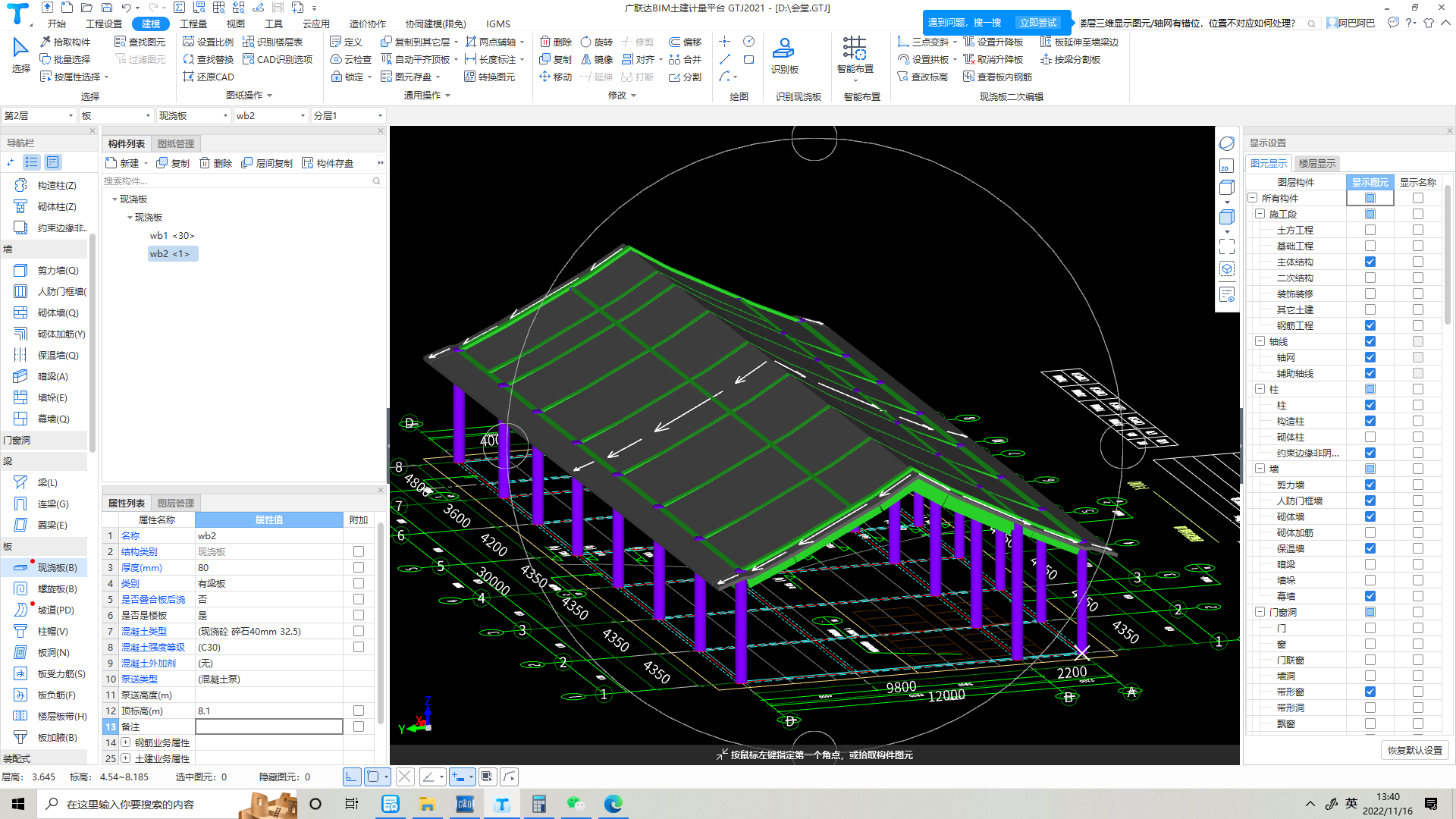Toggle 钢筋工程 display checkbox
The height and width of the screenshot is (819, 1456).
click(1370, 325)
